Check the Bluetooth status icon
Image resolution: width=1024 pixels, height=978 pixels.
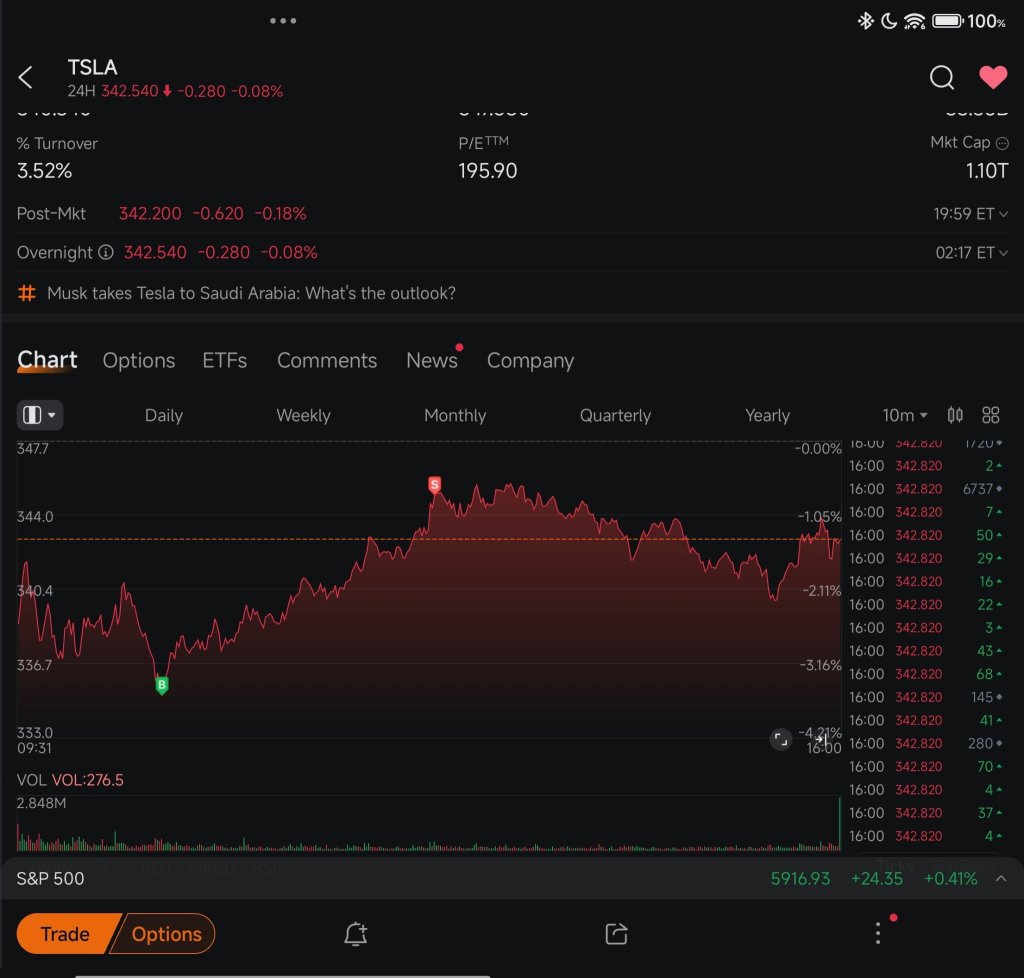coord(865,21)
